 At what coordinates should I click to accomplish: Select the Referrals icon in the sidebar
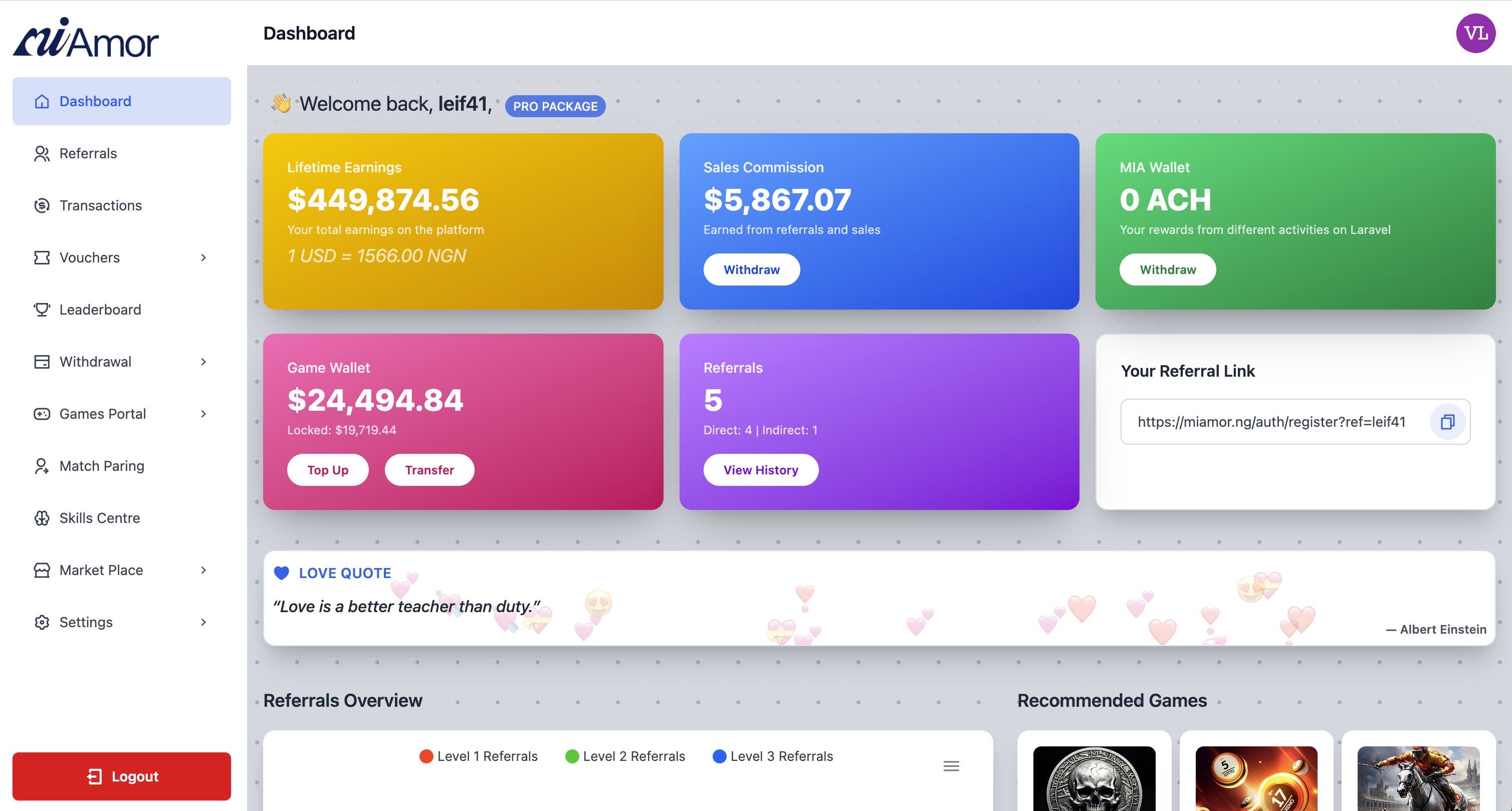(x=41, y=153)
